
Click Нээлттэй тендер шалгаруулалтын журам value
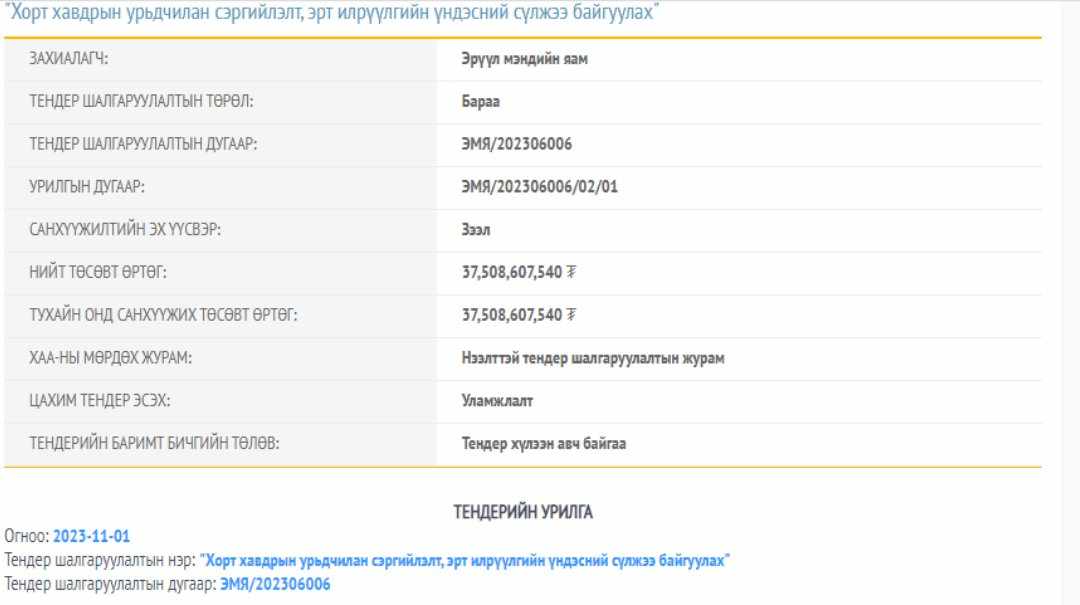(592, 358)
